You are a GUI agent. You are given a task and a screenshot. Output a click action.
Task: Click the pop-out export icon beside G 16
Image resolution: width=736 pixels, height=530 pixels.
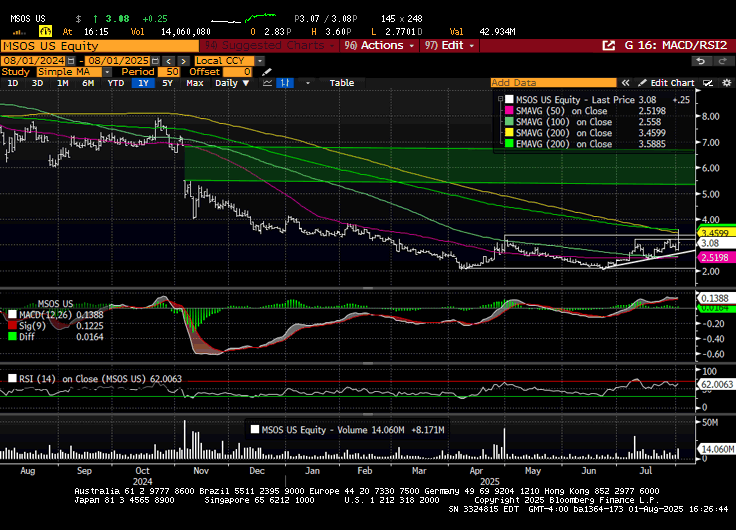click(608, 46)
